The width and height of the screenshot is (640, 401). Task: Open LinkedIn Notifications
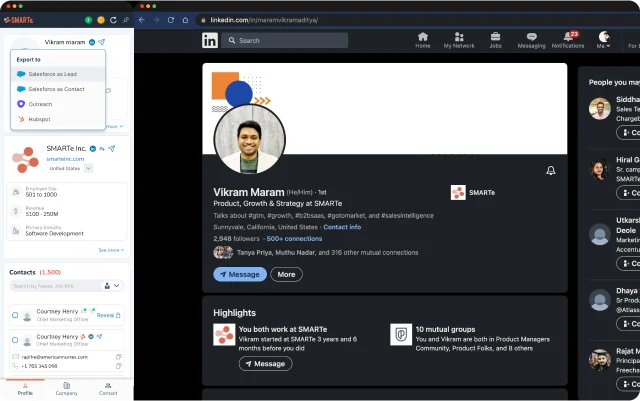tap(568, 40)
